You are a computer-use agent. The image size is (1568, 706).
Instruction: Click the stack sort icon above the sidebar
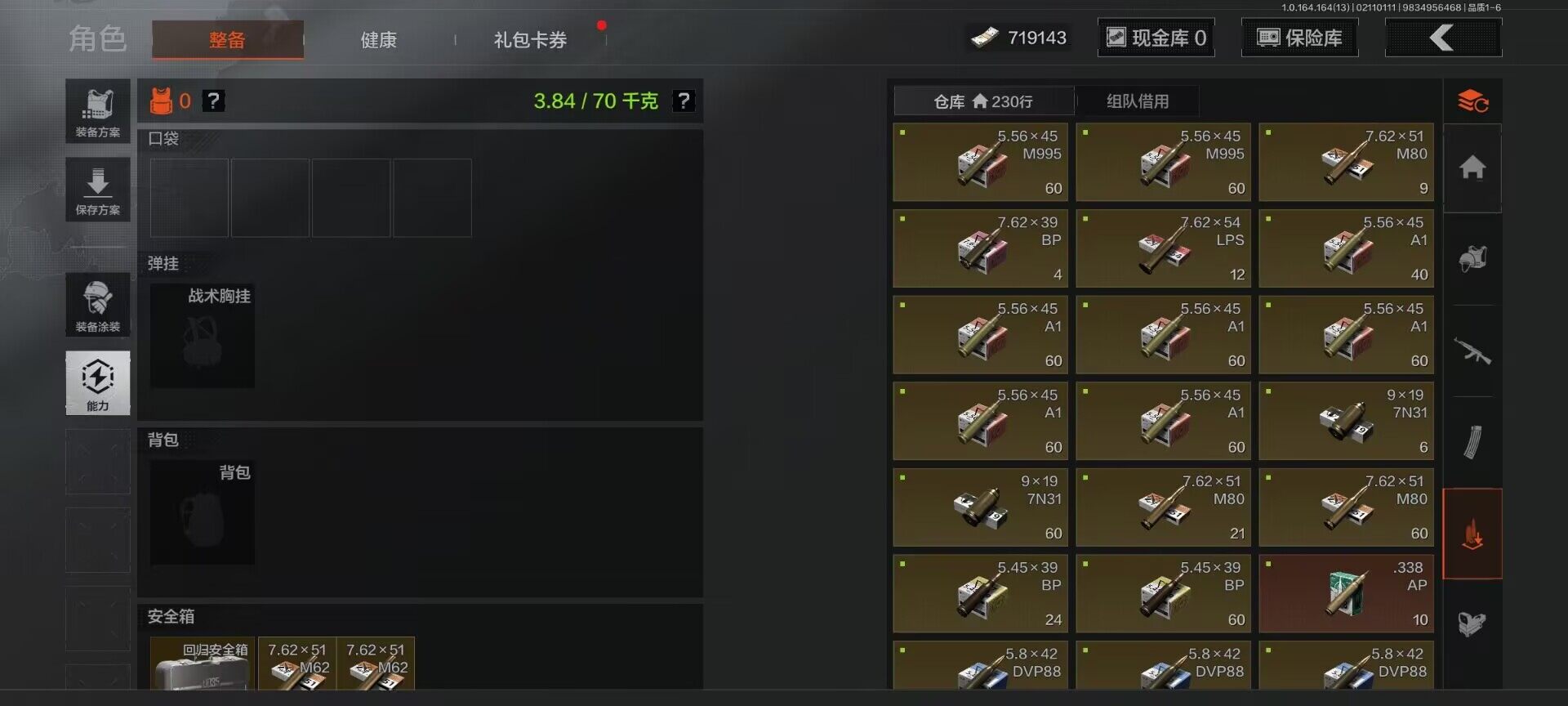click(x=1472, y=101)
